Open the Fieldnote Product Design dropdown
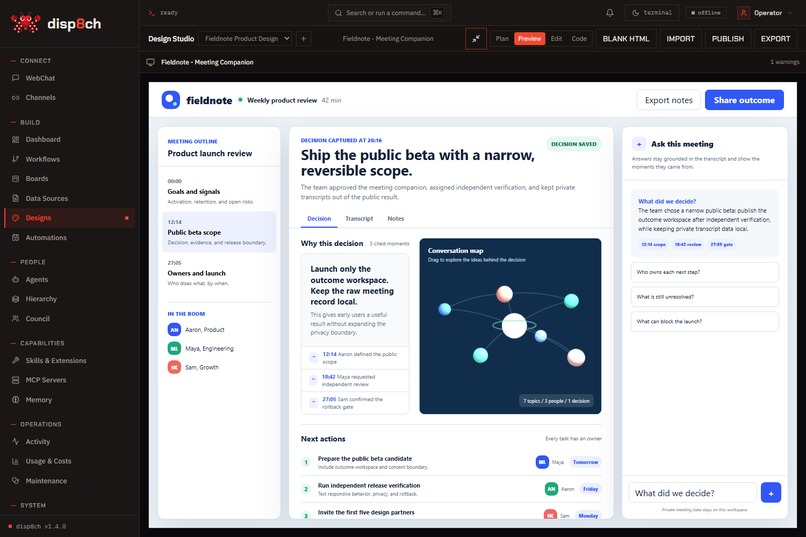Viewport: 806px width, 537px height. [245, 39]
